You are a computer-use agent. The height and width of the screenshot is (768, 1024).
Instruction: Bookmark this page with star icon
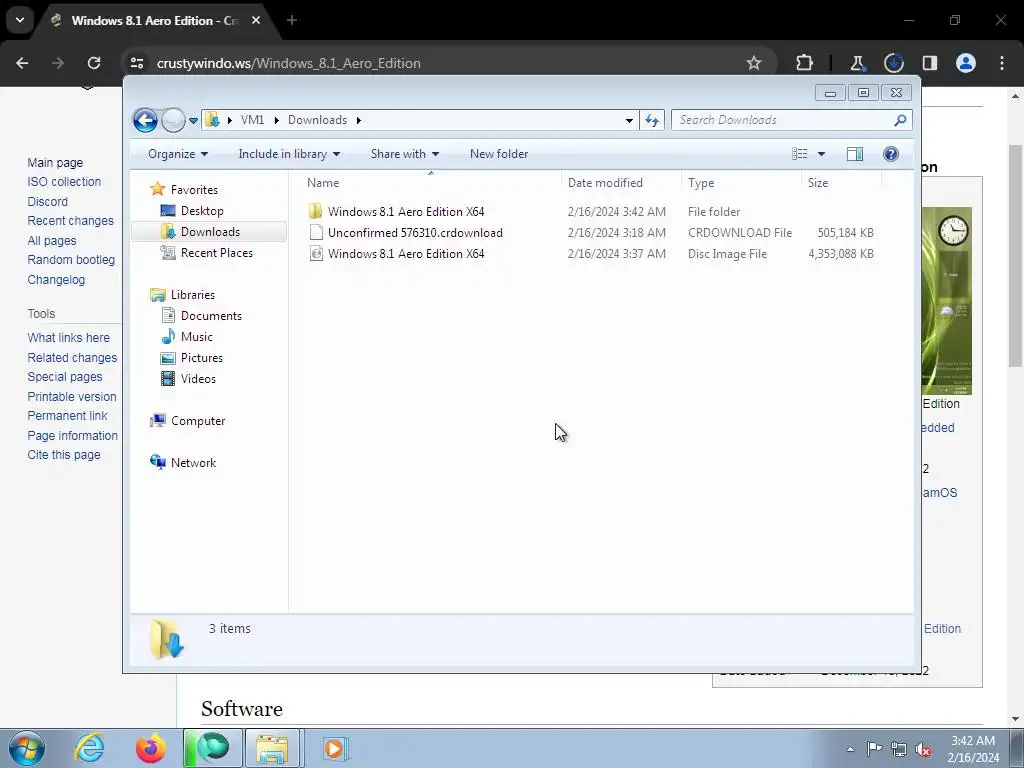pos(754,63)
